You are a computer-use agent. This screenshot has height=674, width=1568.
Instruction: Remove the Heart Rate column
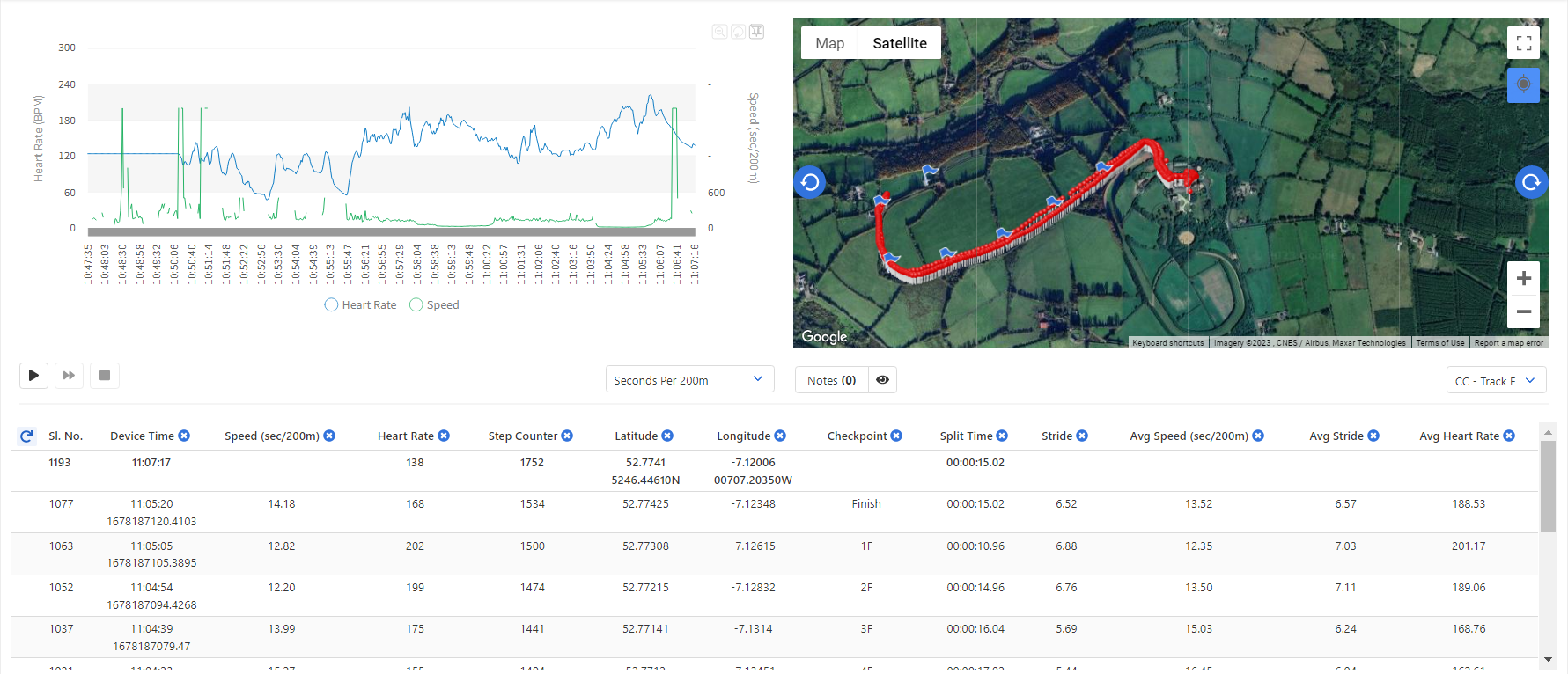coord(444,436)
